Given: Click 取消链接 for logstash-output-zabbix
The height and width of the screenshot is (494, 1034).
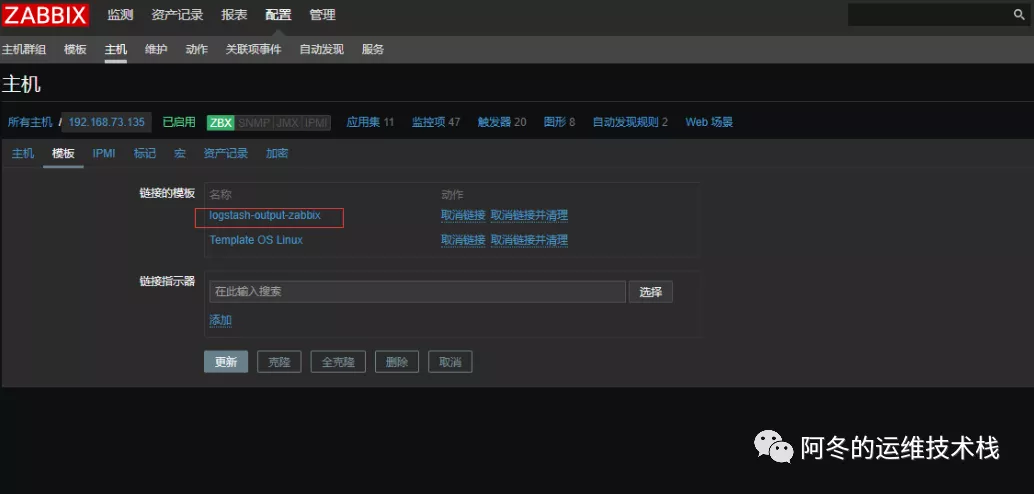Looking at the screenshot, I should (x=463, y=216).
